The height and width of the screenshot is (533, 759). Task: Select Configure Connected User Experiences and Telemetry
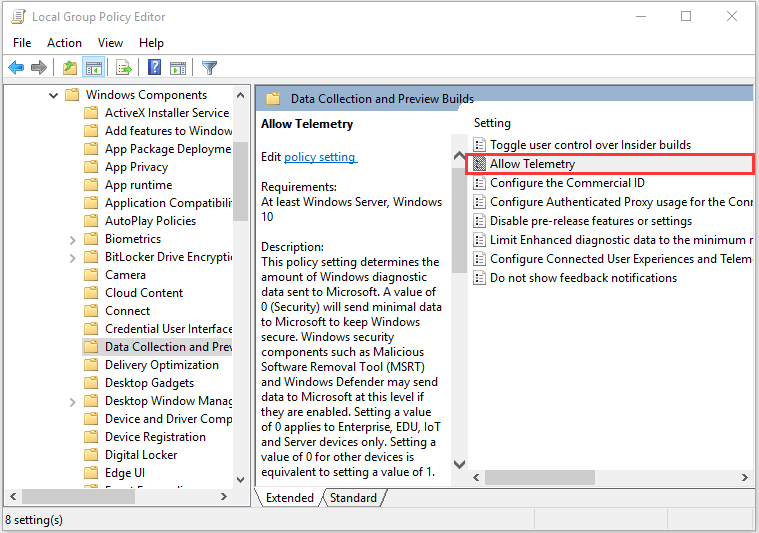point(621,259)
